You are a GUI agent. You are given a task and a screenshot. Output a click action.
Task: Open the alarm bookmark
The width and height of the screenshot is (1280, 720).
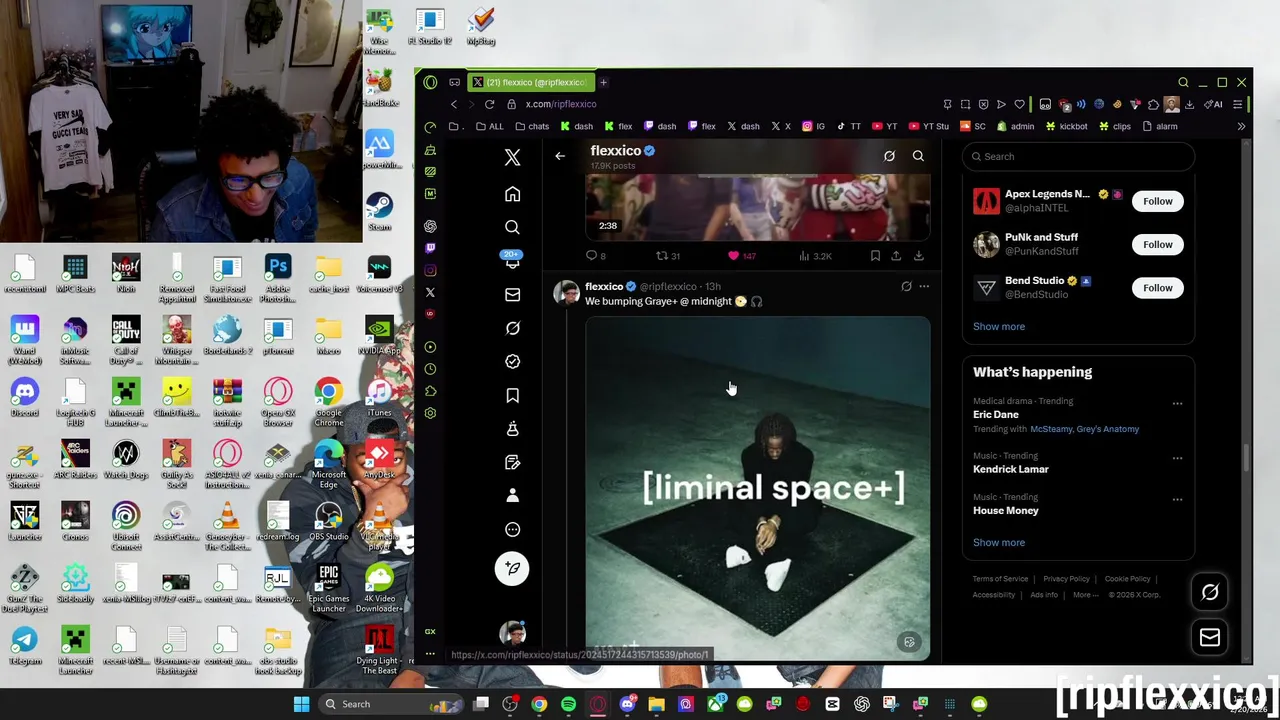[x=1159, y=127]
